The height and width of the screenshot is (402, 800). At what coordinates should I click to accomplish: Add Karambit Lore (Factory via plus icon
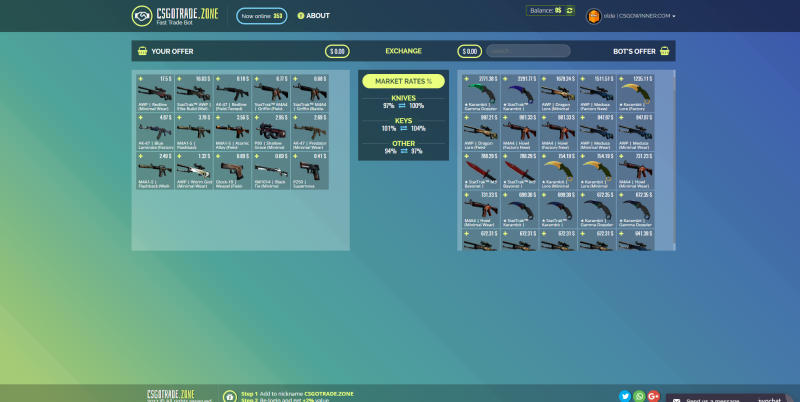coord(621,79)
